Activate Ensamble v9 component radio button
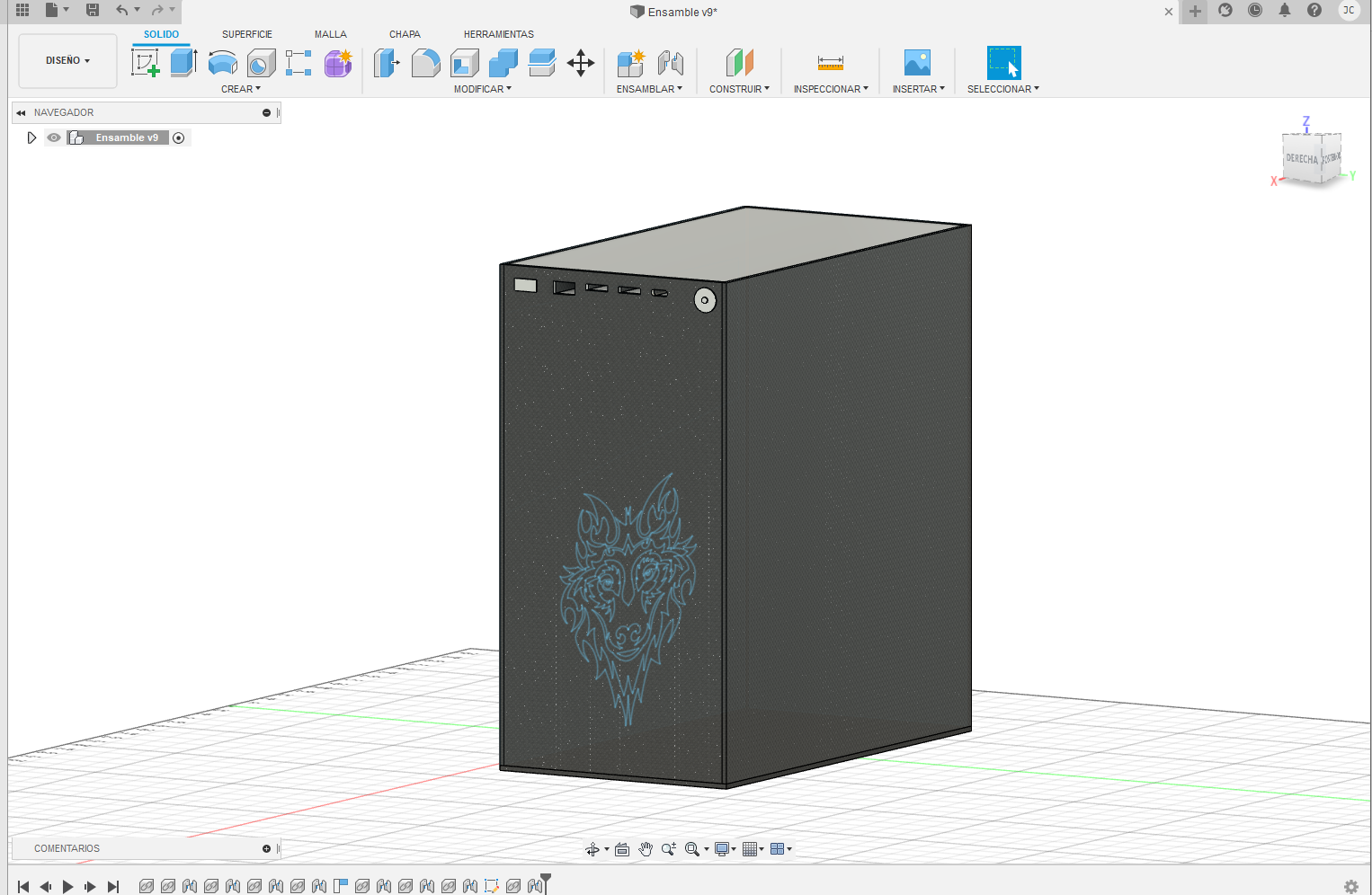The height and width of the screenshot is (895, 1372). [x=178, y=137]
